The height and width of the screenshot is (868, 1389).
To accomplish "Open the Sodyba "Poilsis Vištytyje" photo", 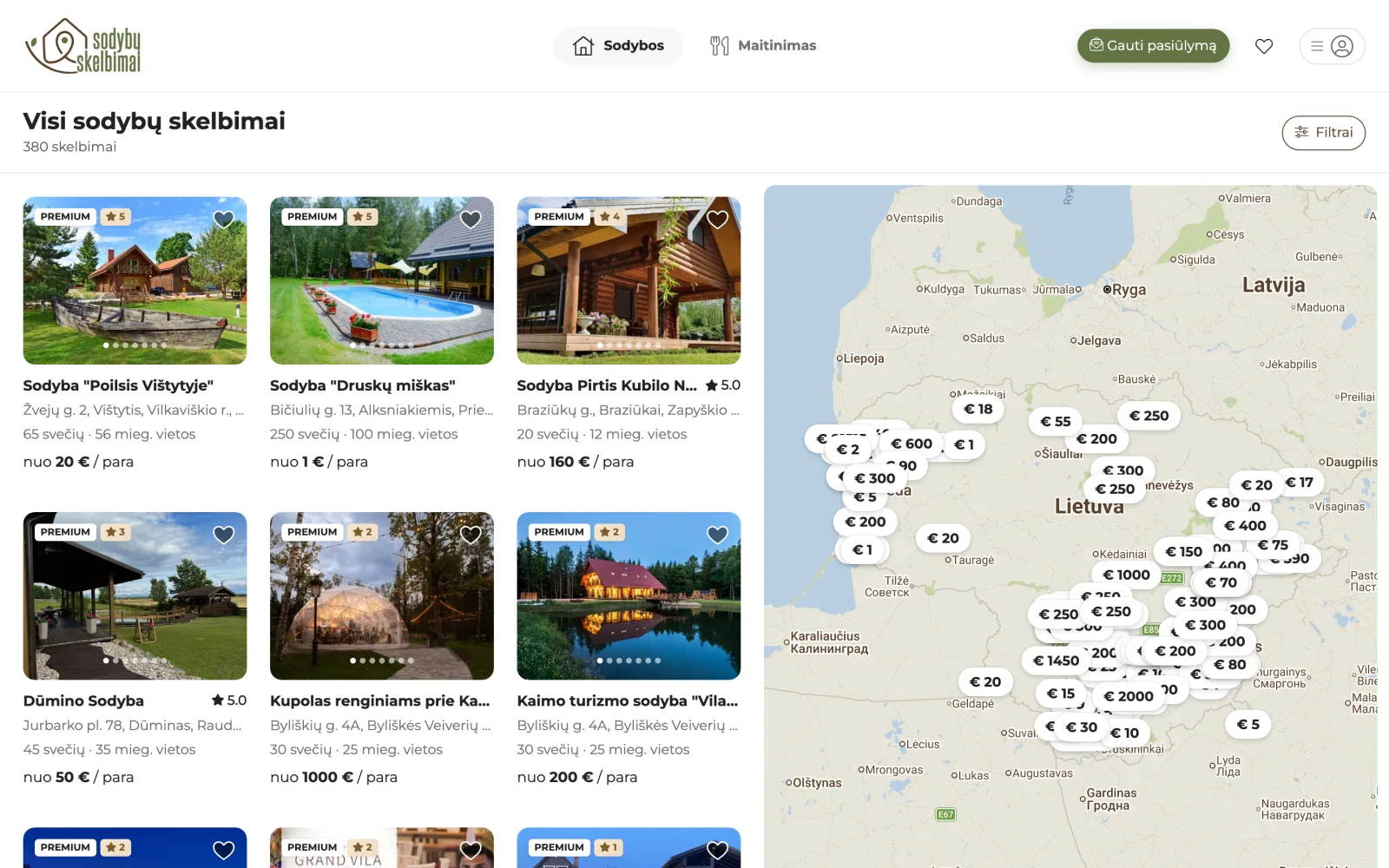I will (x=135, y=280).
